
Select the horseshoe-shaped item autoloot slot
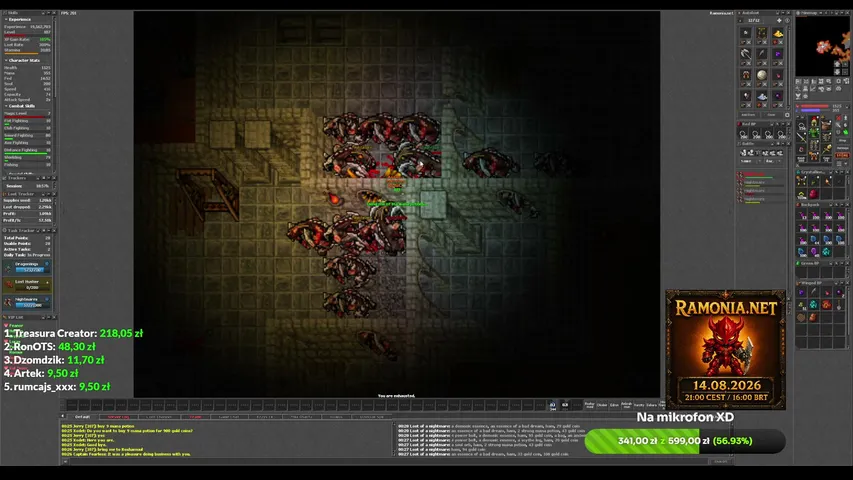(x=746, y=75)
